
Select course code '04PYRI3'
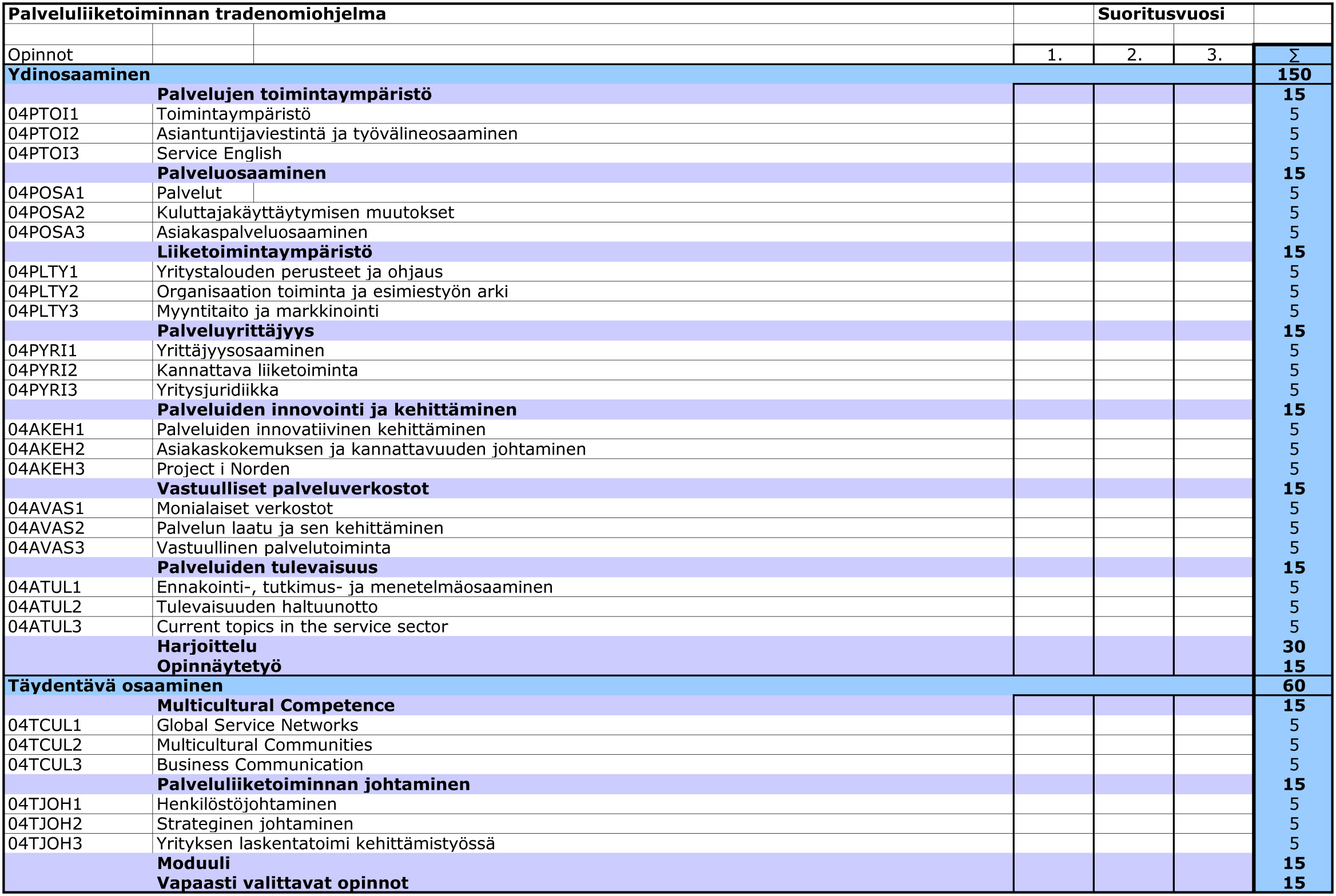(x=43, y=390)
